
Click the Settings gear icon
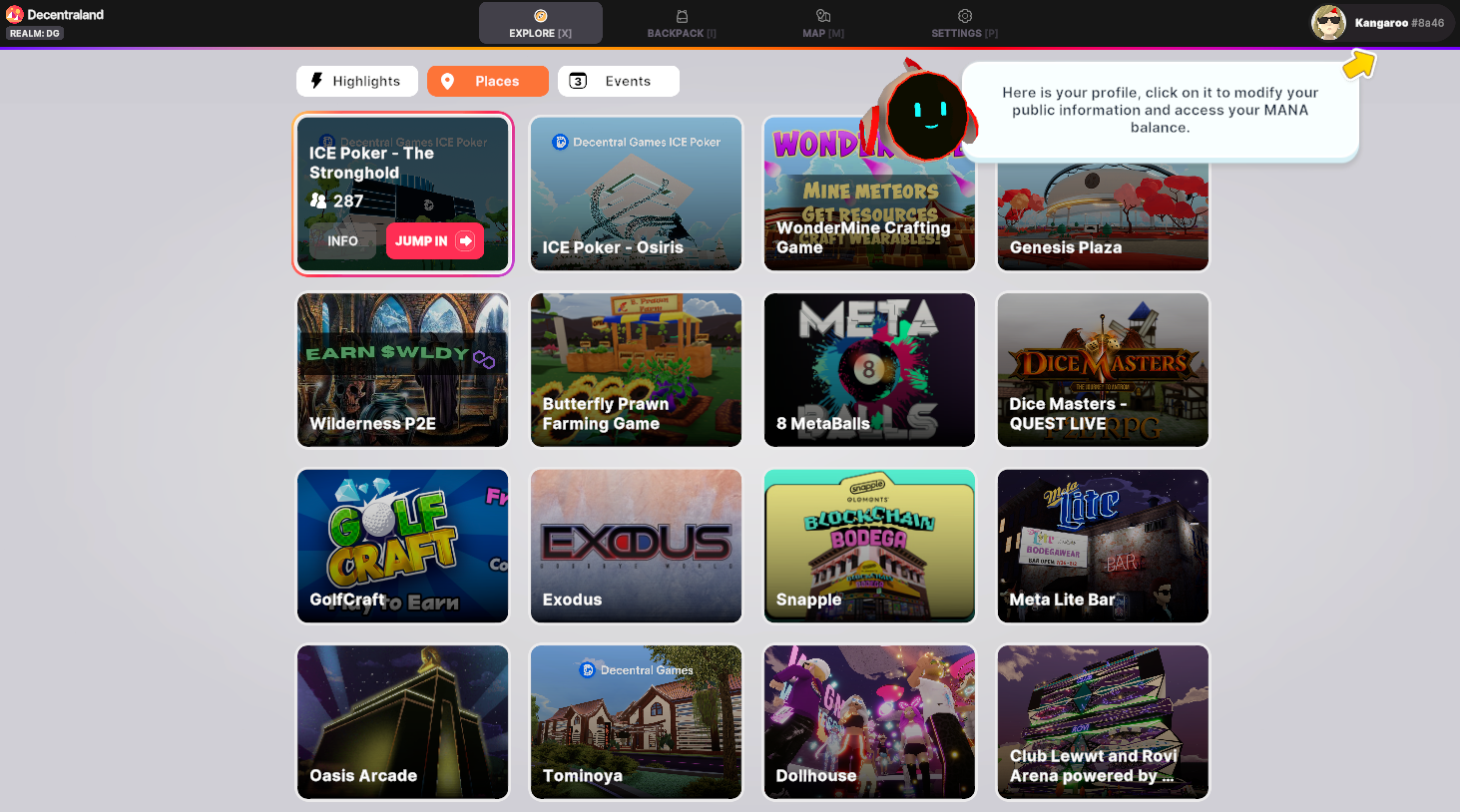tap(964, 16)
